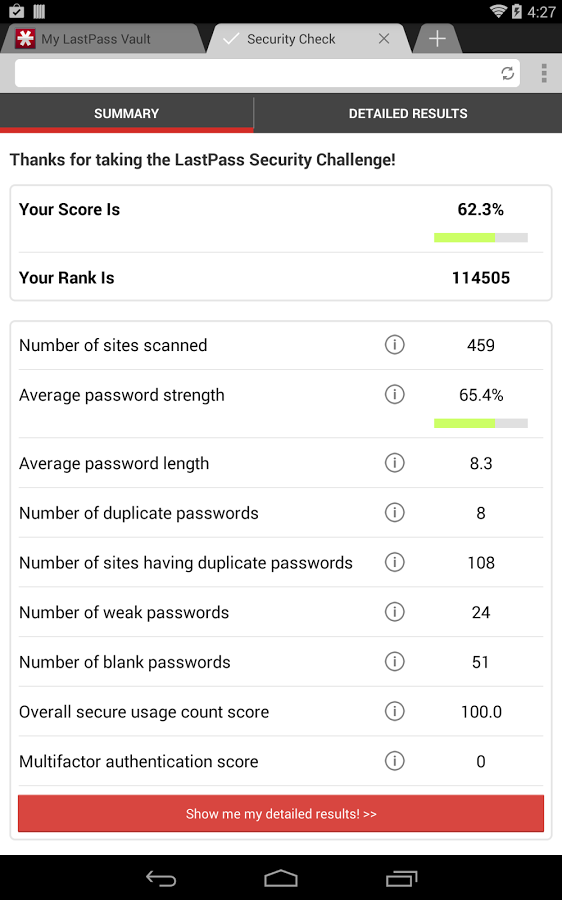Open info icon beside Average password strength
Screen dimensions: 562x900
pyautogui.click(x=394, y=394)
